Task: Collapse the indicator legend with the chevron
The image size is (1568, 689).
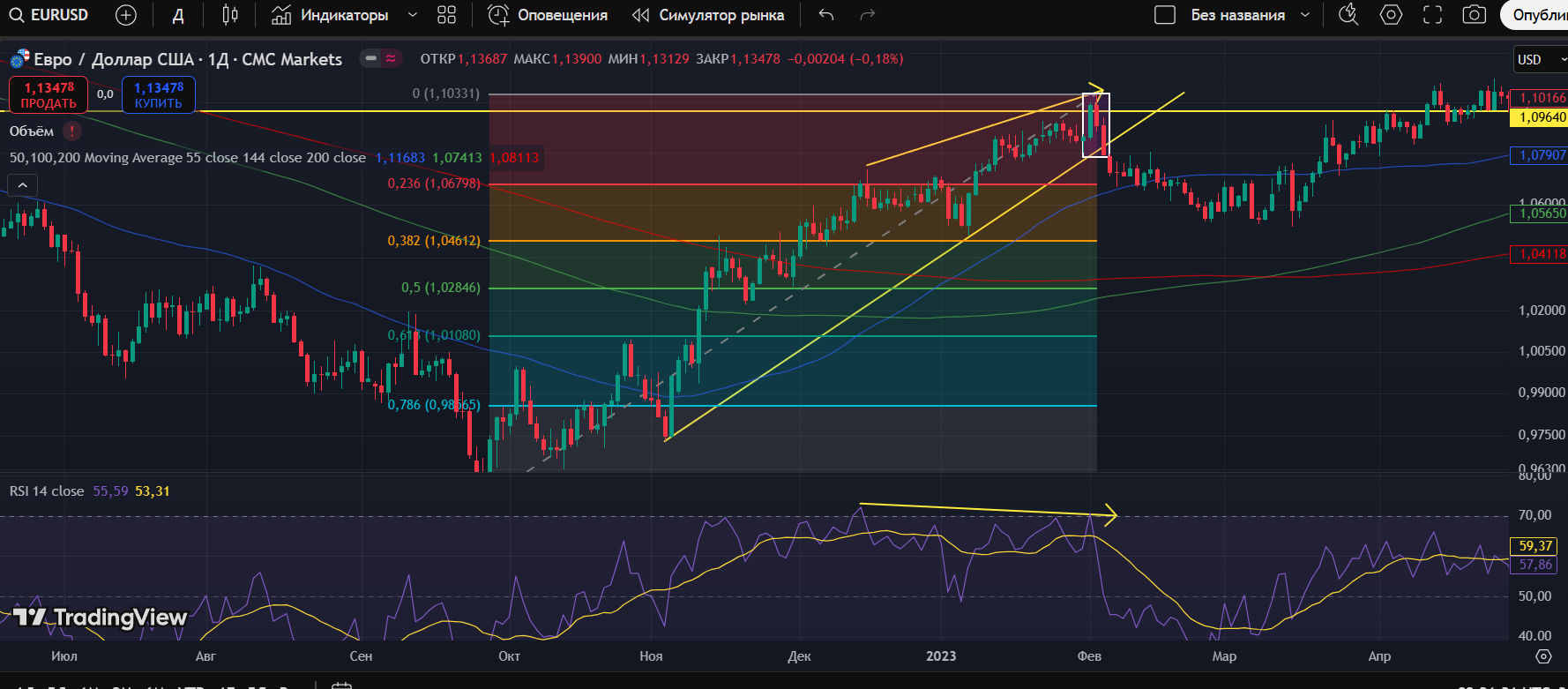Action: pos(23,185)
